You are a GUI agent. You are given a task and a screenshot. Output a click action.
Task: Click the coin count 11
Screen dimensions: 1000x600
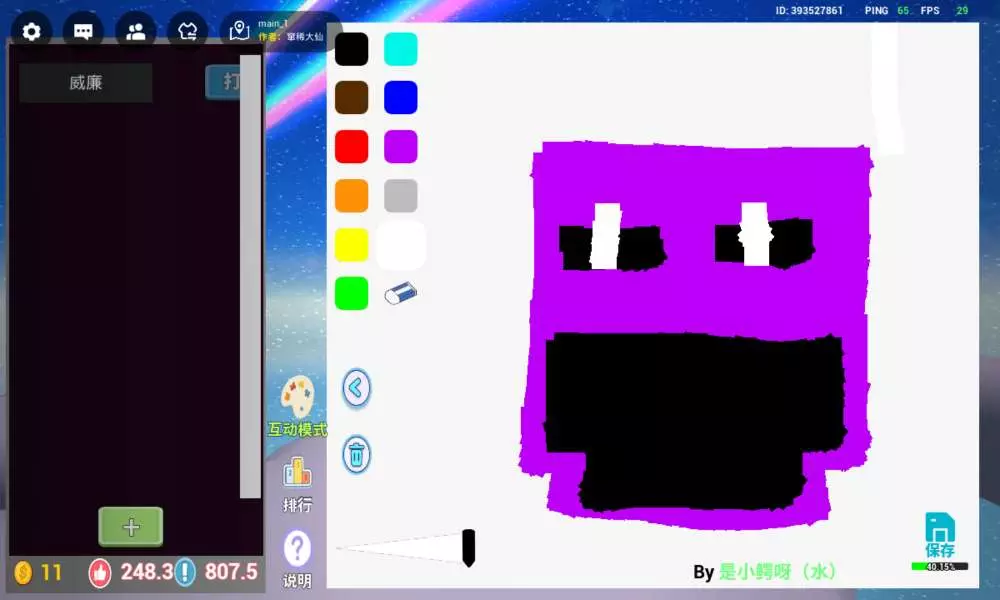(52, 573)
